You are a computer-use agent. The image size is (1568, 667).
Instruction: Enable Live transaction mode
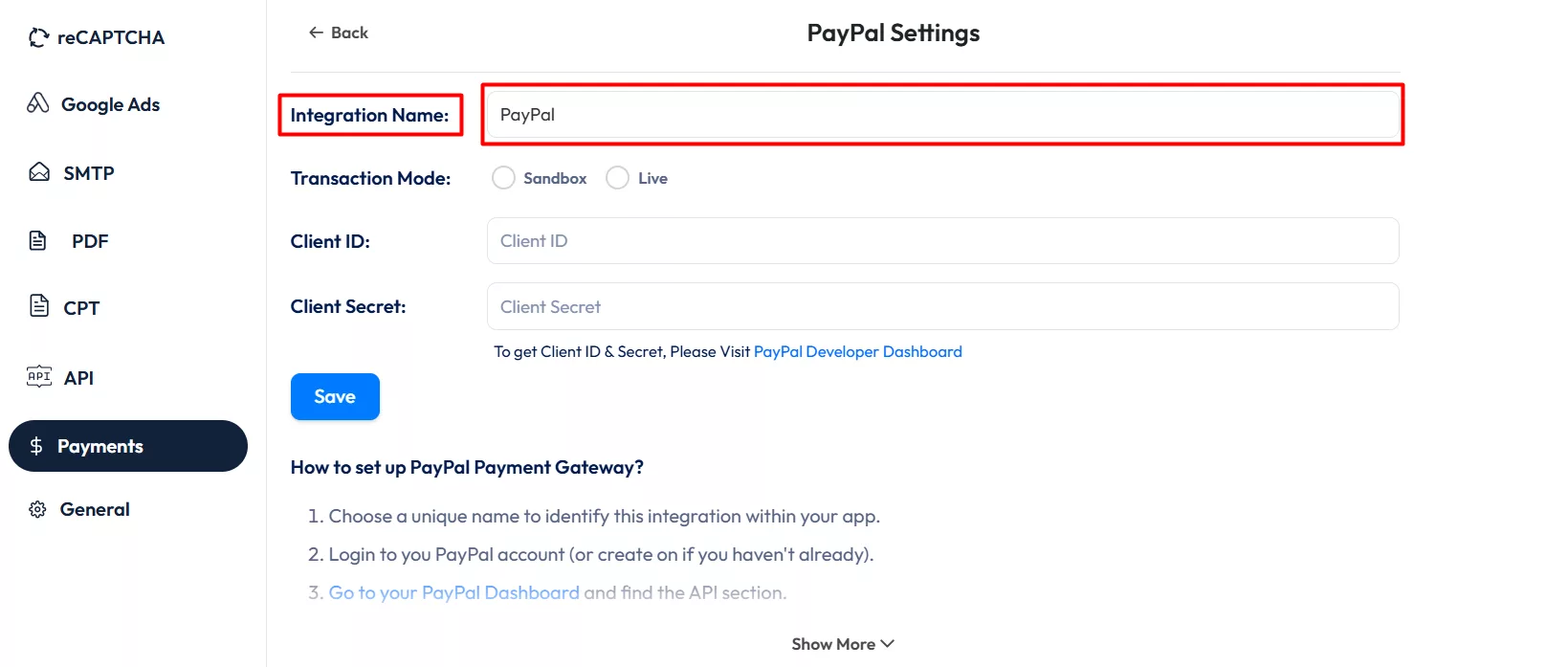[617, 177]
